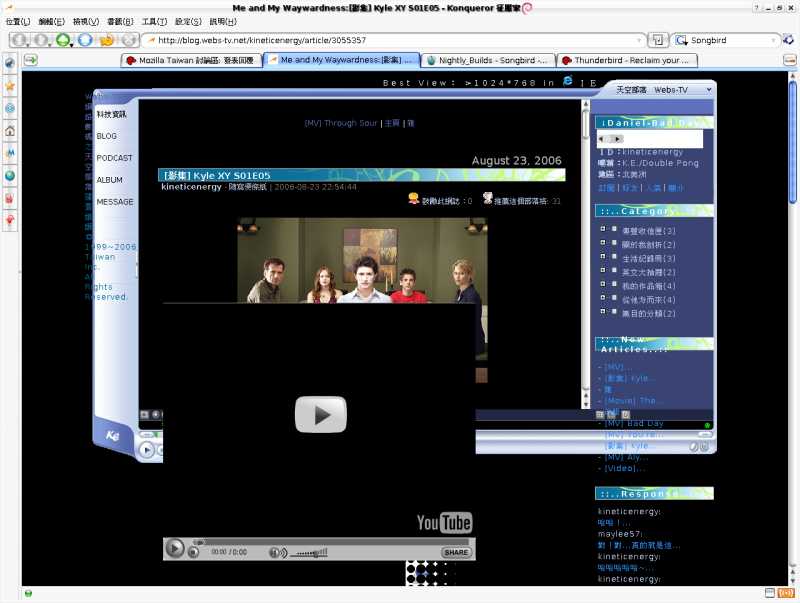Image resolution: width=800 pixels, height=603 pixels.
Task: Play the video using center play button
Action: click(x=320, y=414)
